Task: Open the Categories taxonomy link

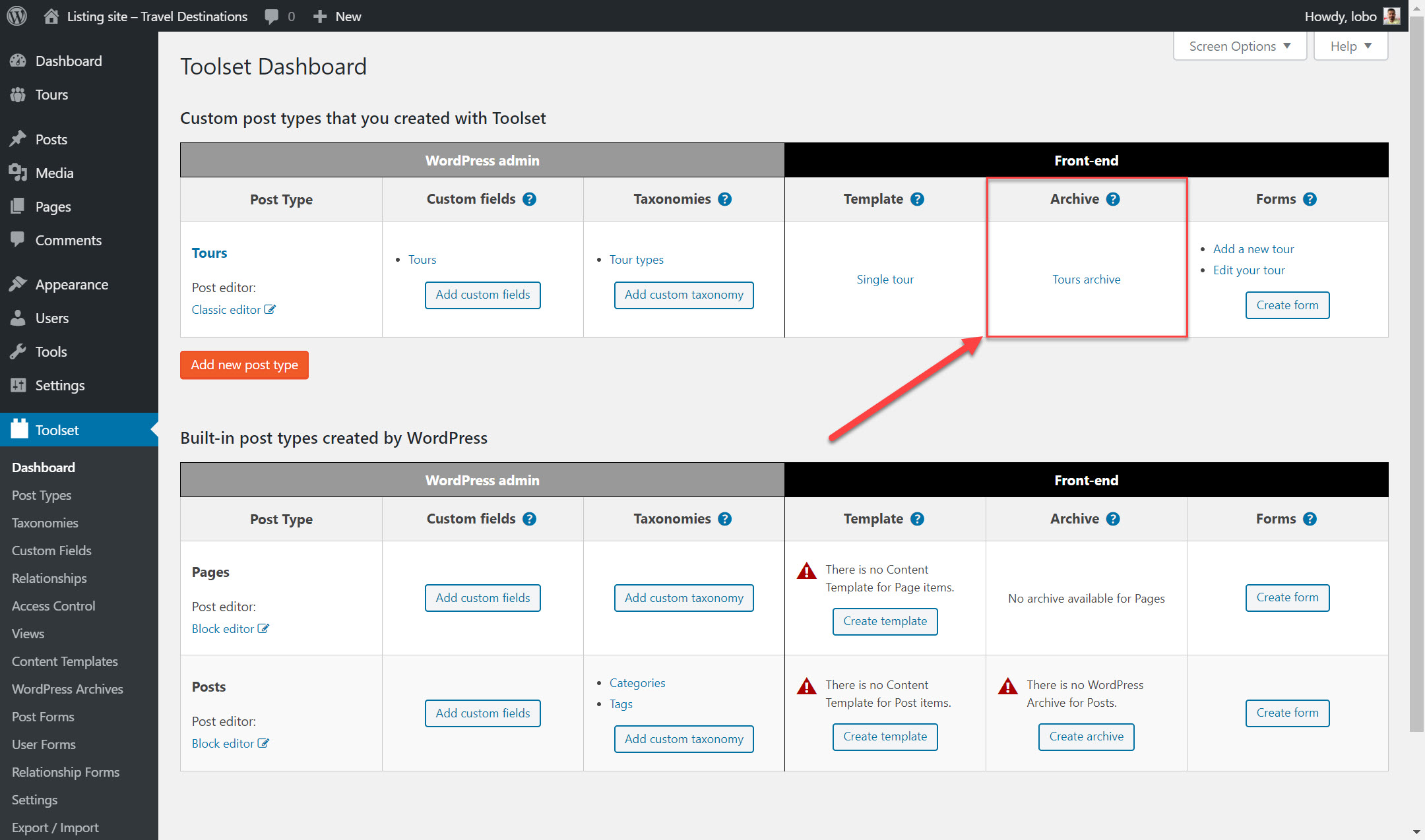Action: click(637, 683)
